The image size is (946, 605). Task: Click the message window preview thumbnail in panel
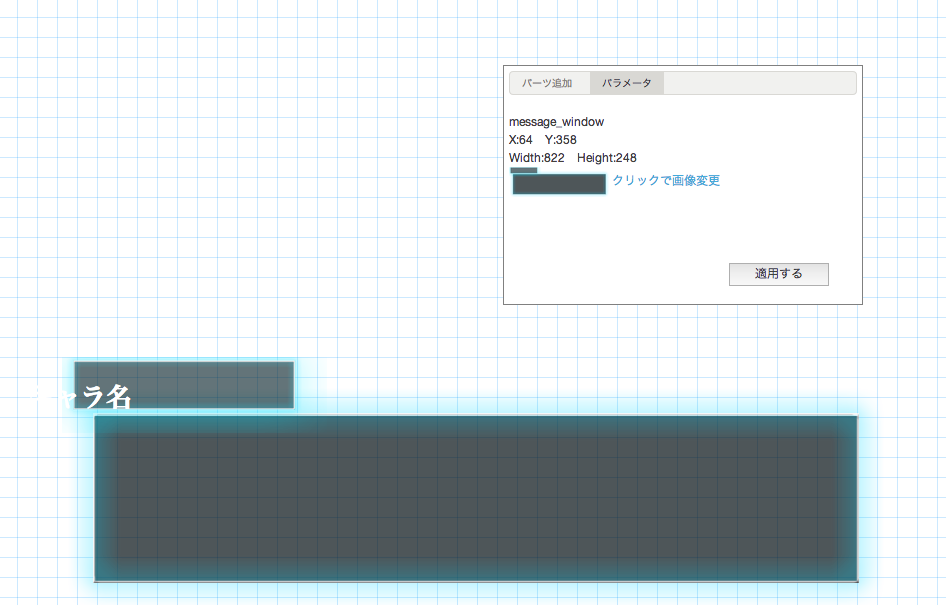tap(559, 184)
